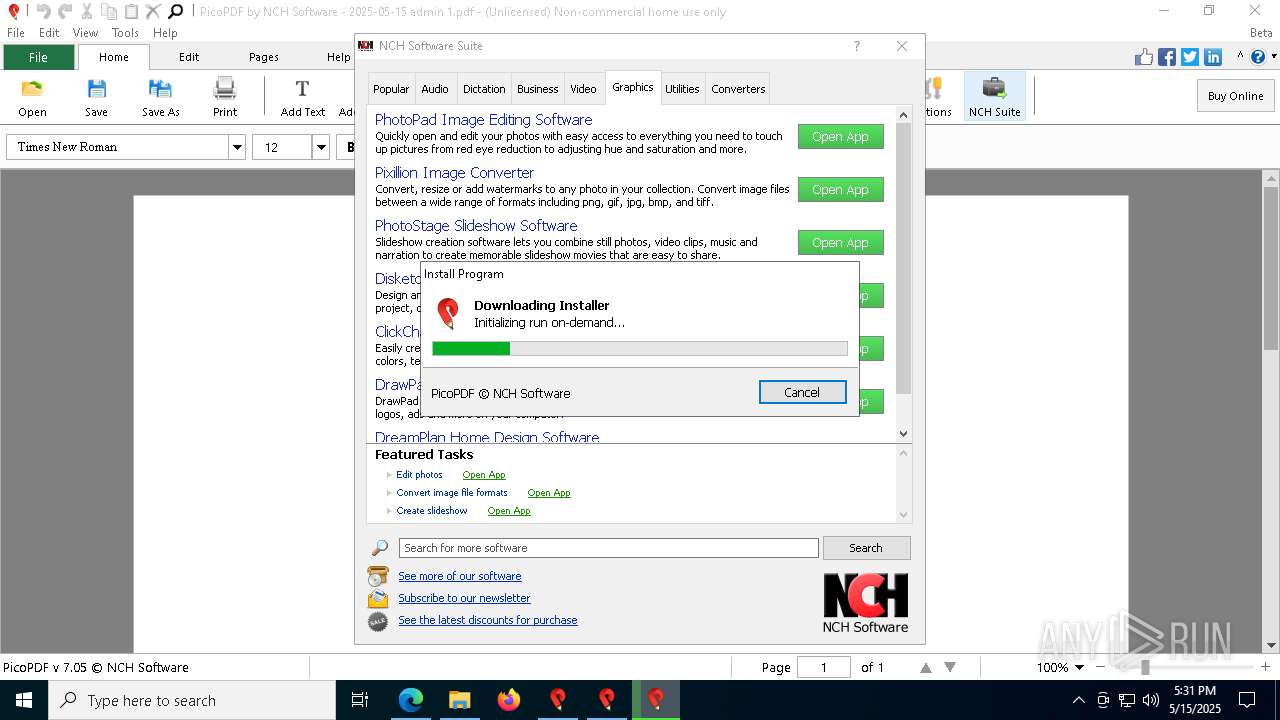Open File Explorer from the taskbar

tap(459, 700)
